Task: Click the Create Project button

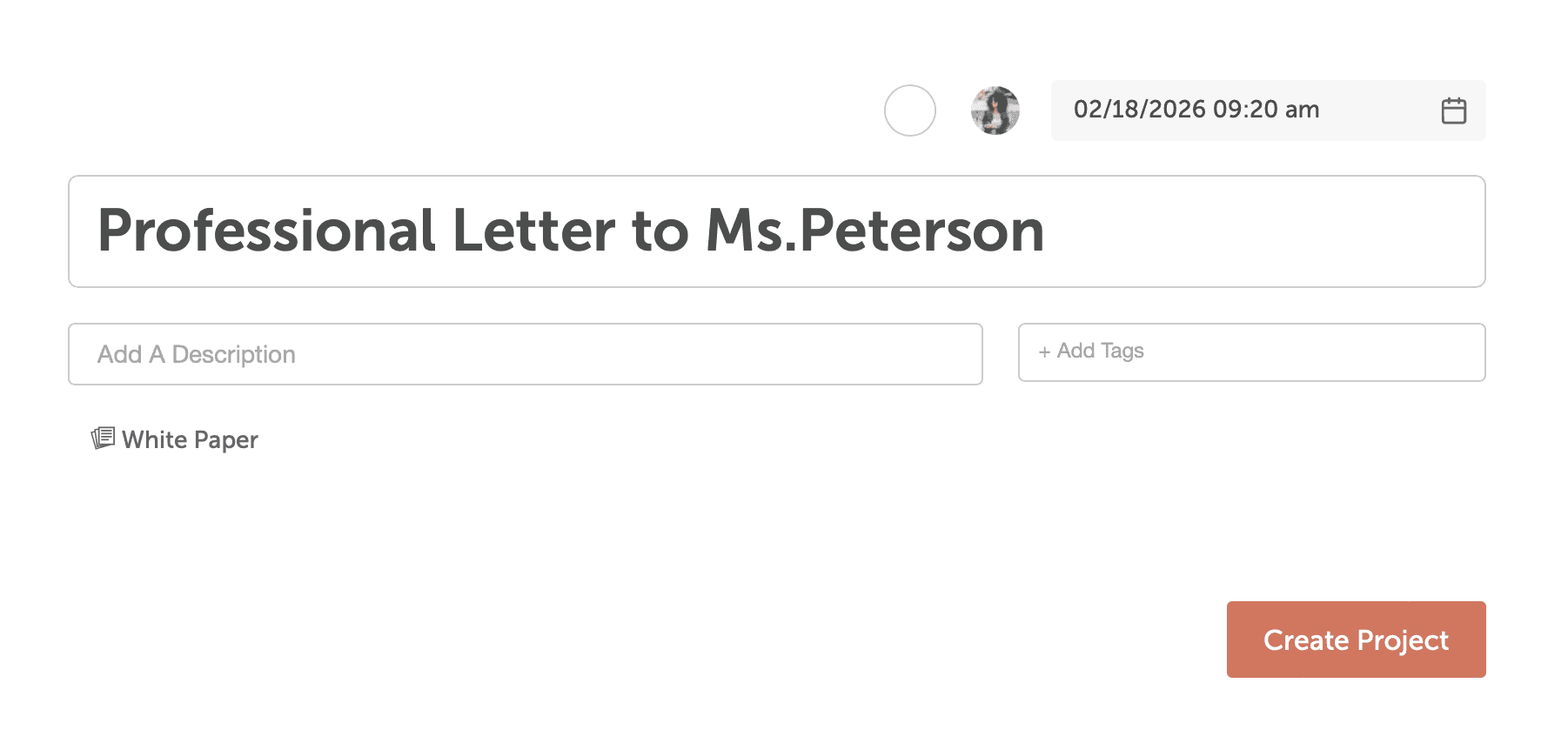Action: 1355,640
